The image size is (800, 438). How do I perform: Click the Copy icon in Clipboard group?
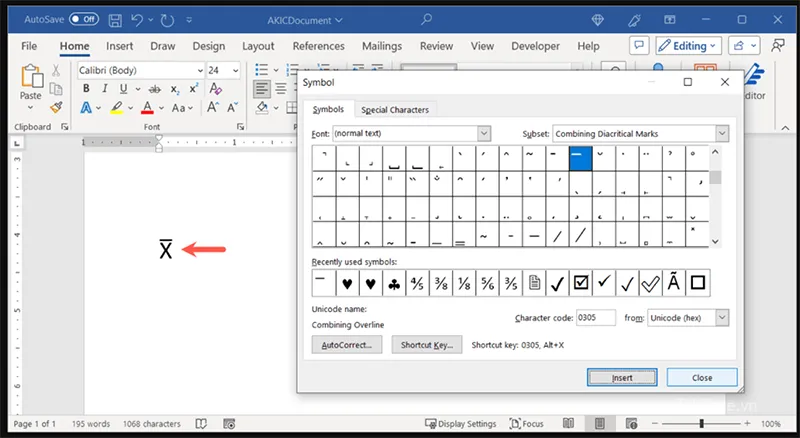point(56,89)
